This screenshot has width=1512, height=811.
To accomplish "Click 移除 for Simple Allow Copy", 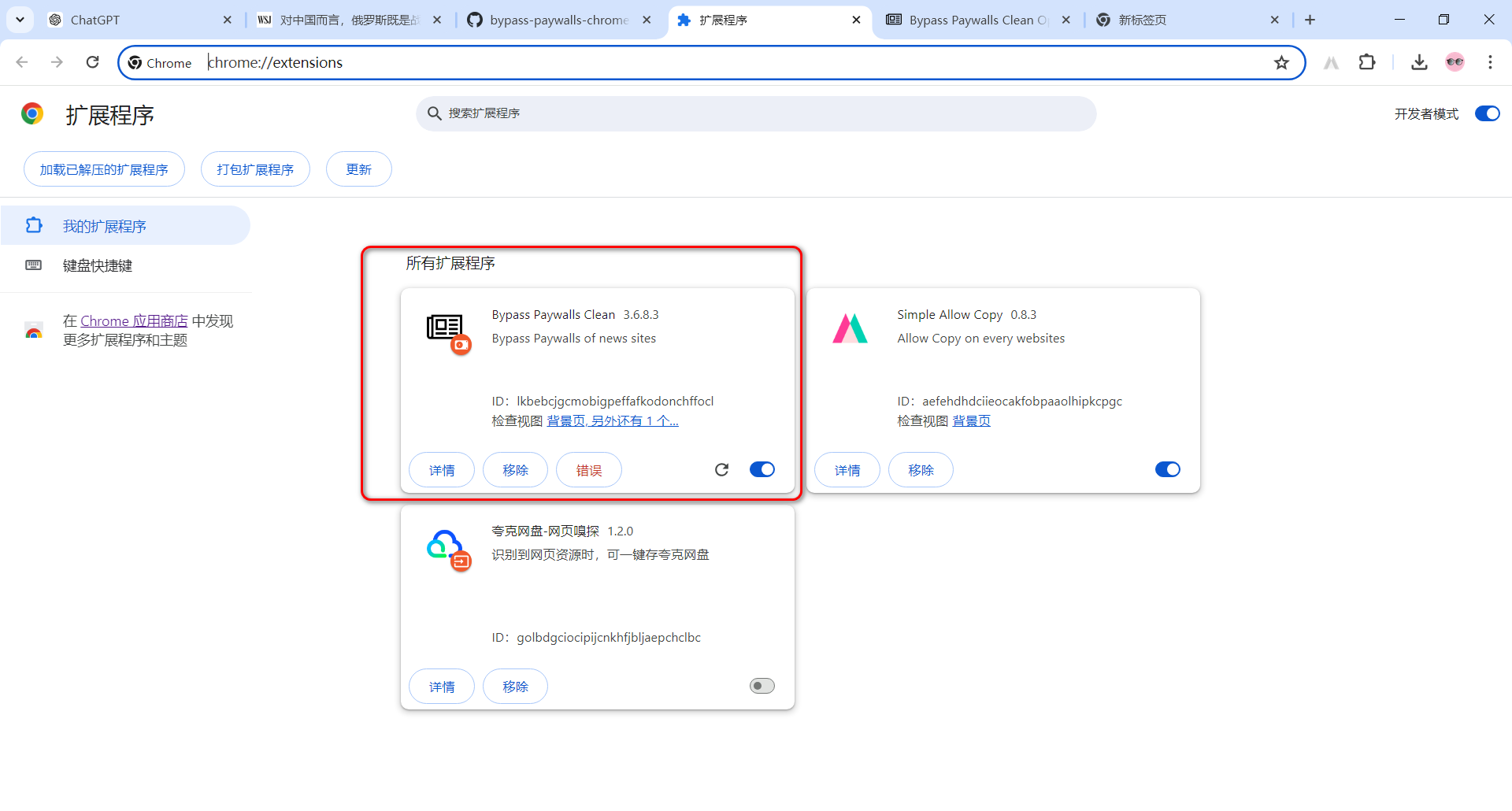I will coord(921,470).
